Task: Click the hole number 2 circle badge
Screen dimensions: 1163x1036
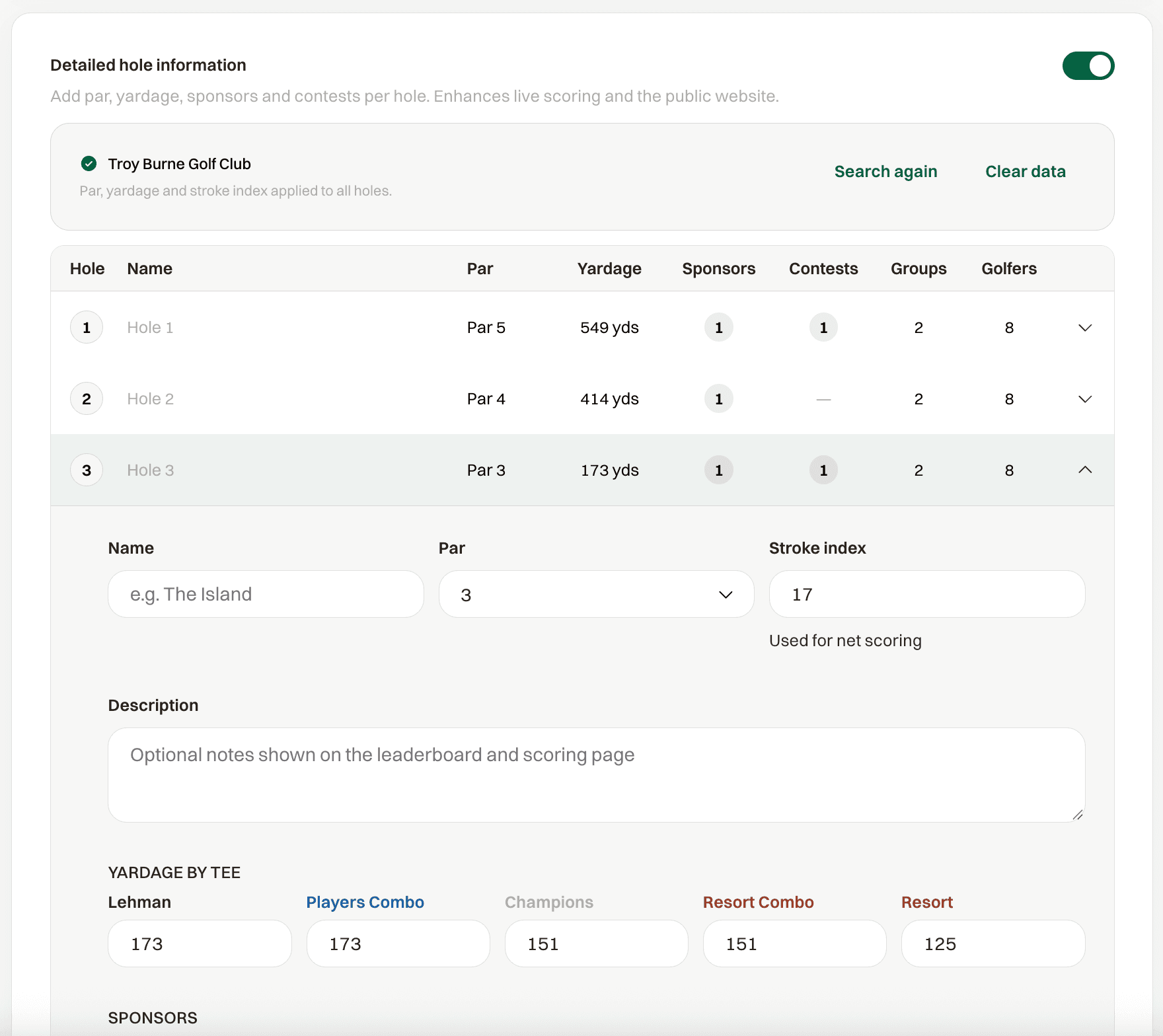Action: pos(87,398)
